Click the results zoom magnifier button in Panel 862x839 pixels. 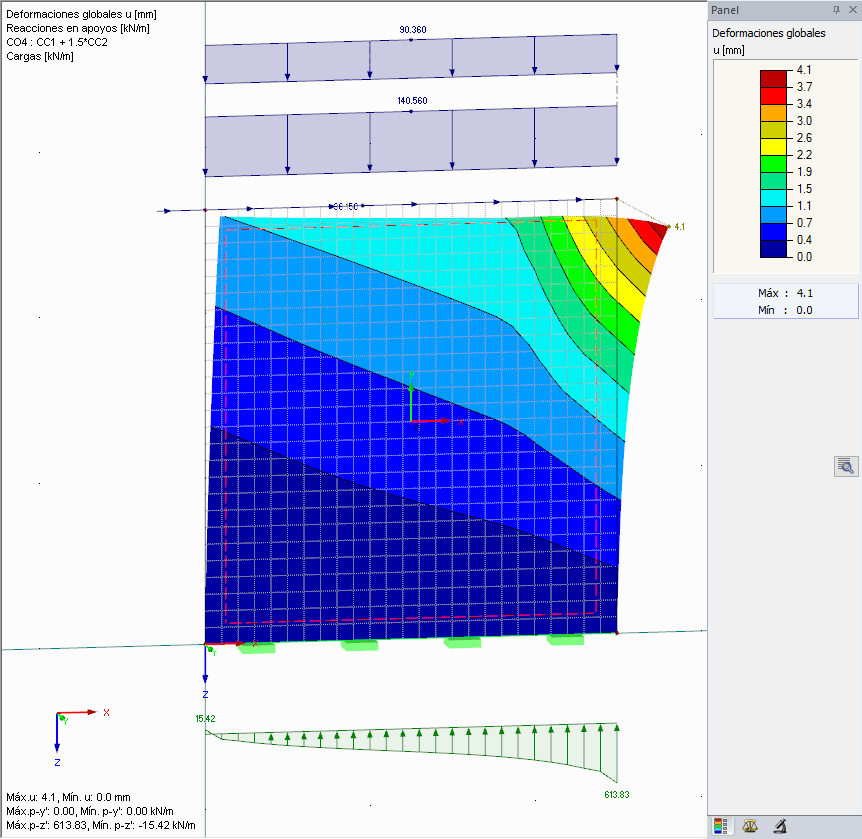click(846, 466)
